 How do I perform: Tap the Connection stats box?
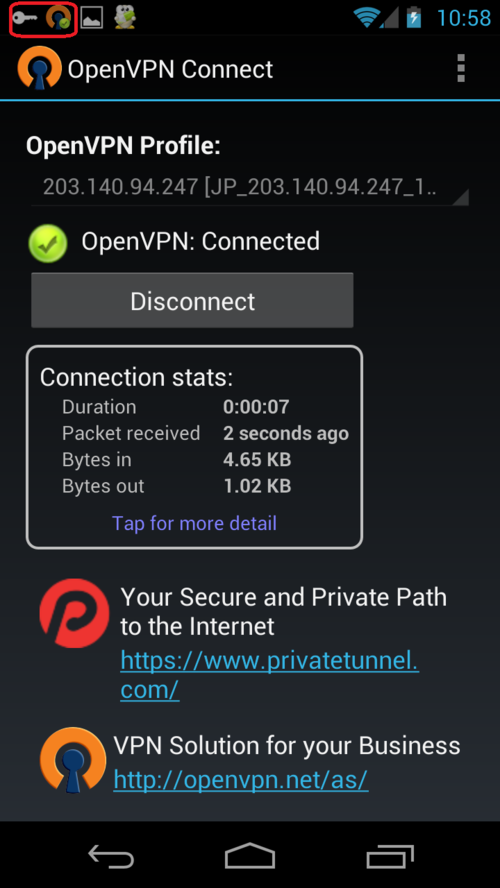194,447
